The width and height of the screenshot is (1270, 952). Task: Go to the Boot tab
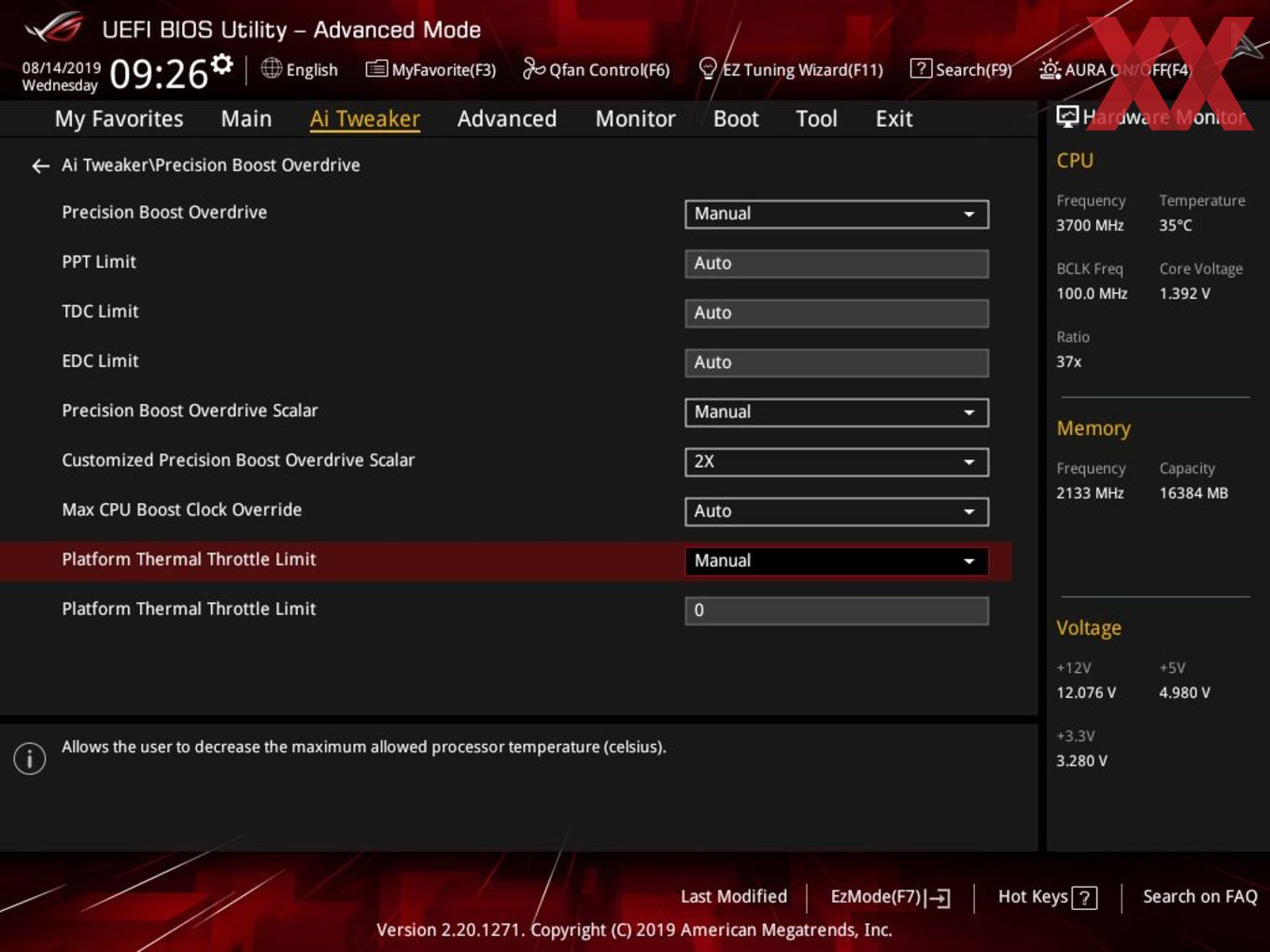tap(736, 119)
